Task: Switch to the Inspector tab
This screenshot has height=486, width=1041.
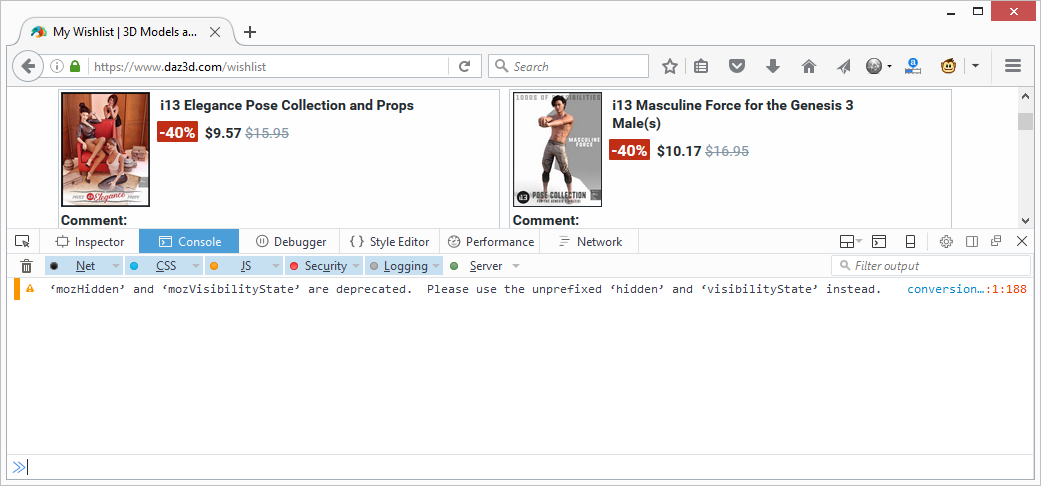Action: point(90,242)
